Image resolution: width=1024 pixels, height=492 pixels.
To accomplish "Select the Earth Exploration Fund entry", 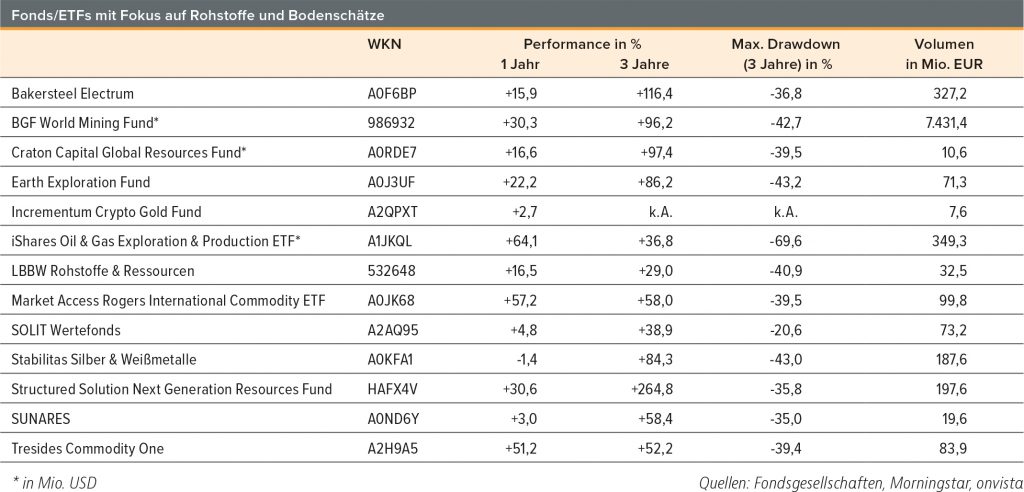I will pos(81,182).
